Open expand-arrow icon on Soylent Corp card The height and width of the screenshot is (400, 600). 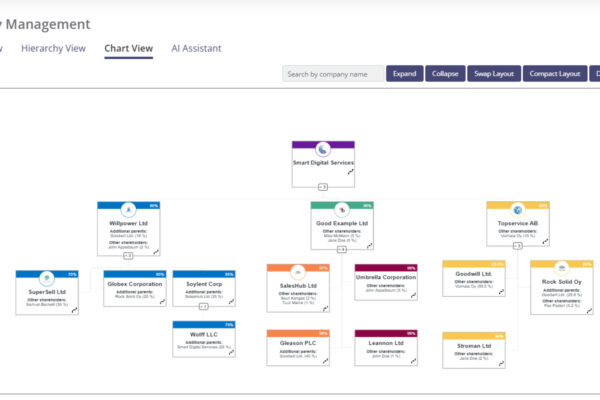232,302
